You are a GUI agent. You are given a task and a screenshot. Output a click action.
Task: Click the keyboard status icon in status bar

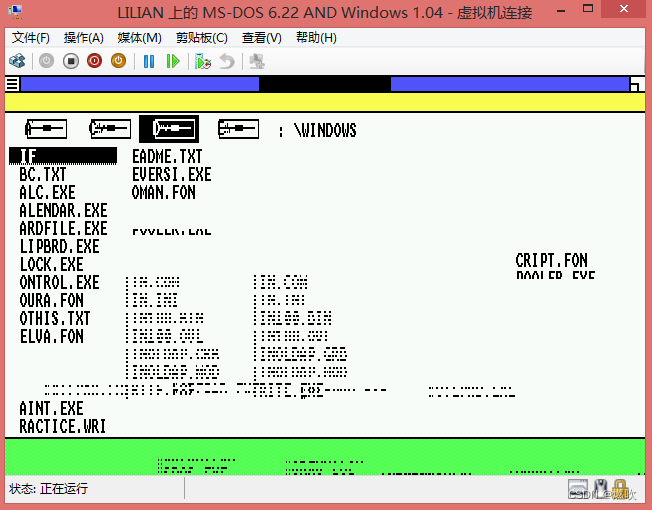[578, 489]
